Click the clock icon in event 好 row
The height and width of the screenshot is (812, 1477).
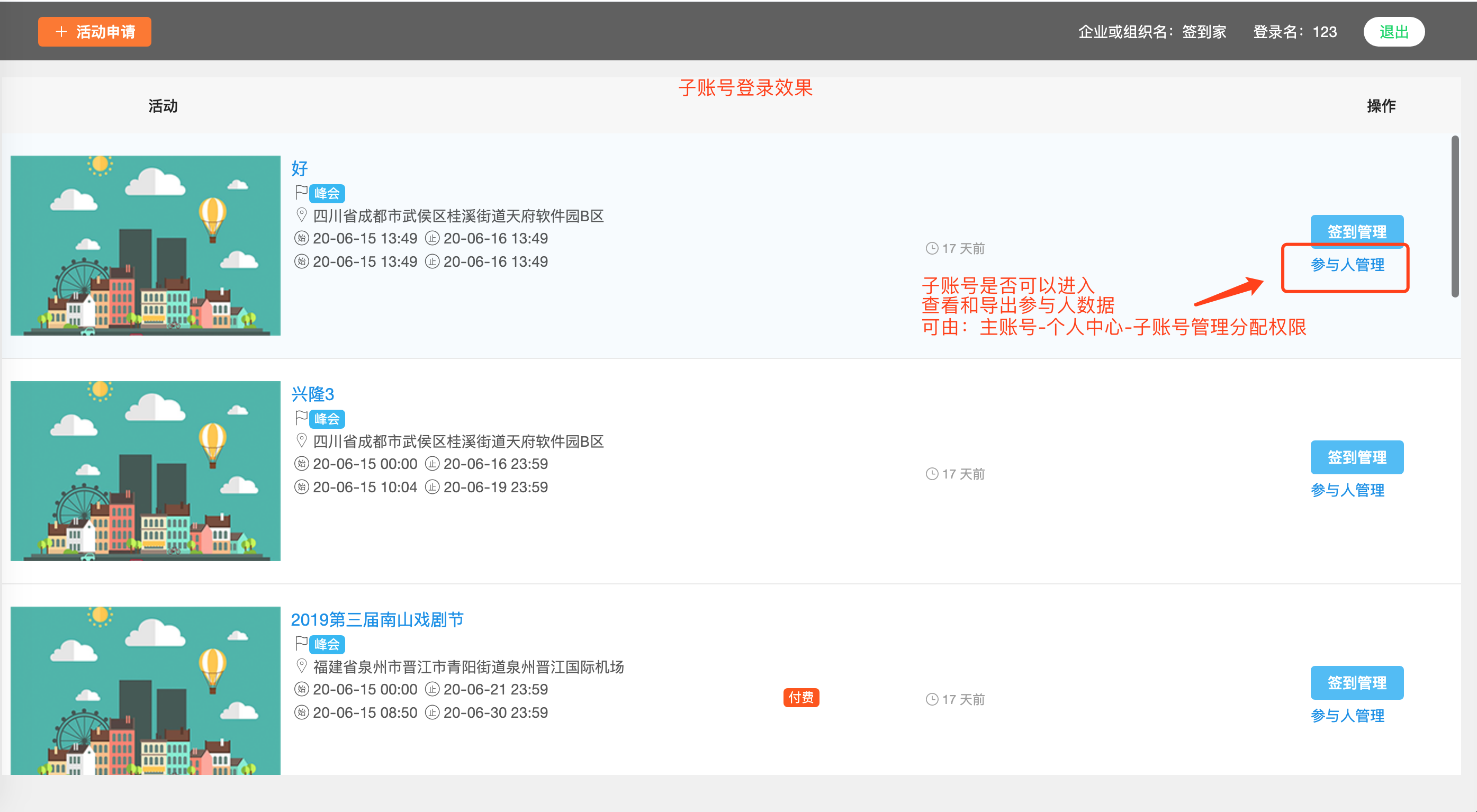[932, 248]
